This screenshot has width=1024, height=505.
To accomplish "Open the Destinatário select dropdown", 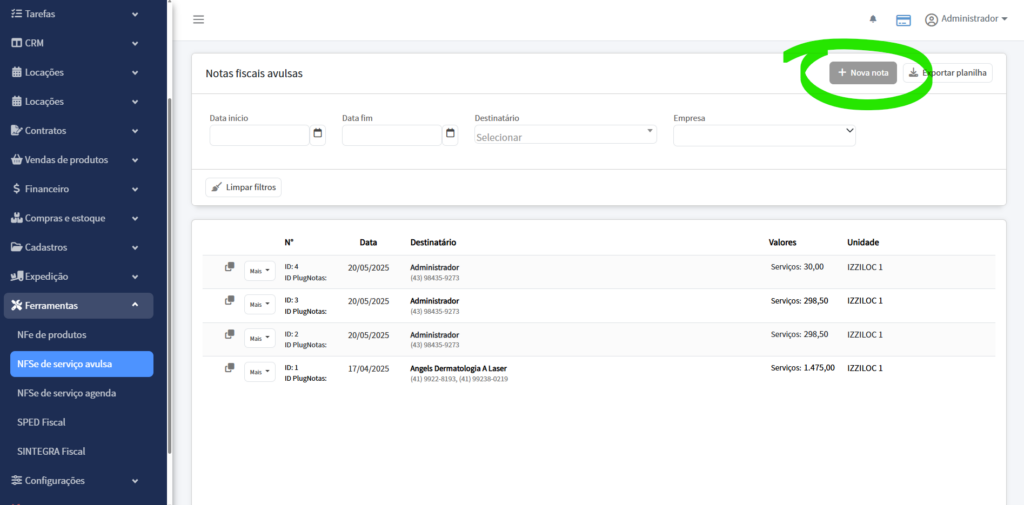I will (565, 135).
